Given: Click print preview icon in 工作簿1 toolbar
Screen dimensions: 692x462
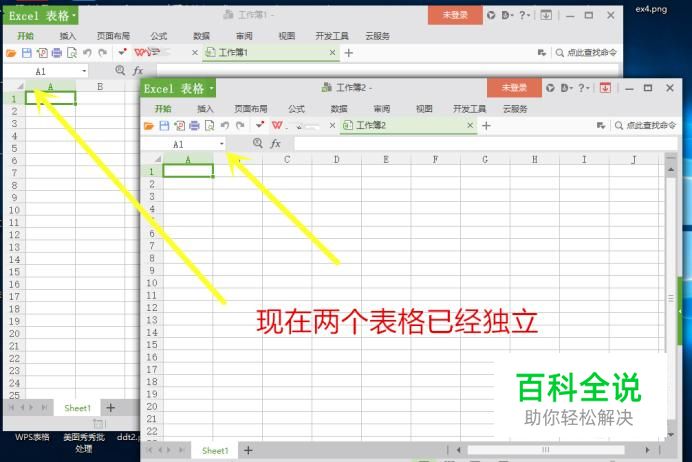Looking at the screenshot, I should point(71,53).
